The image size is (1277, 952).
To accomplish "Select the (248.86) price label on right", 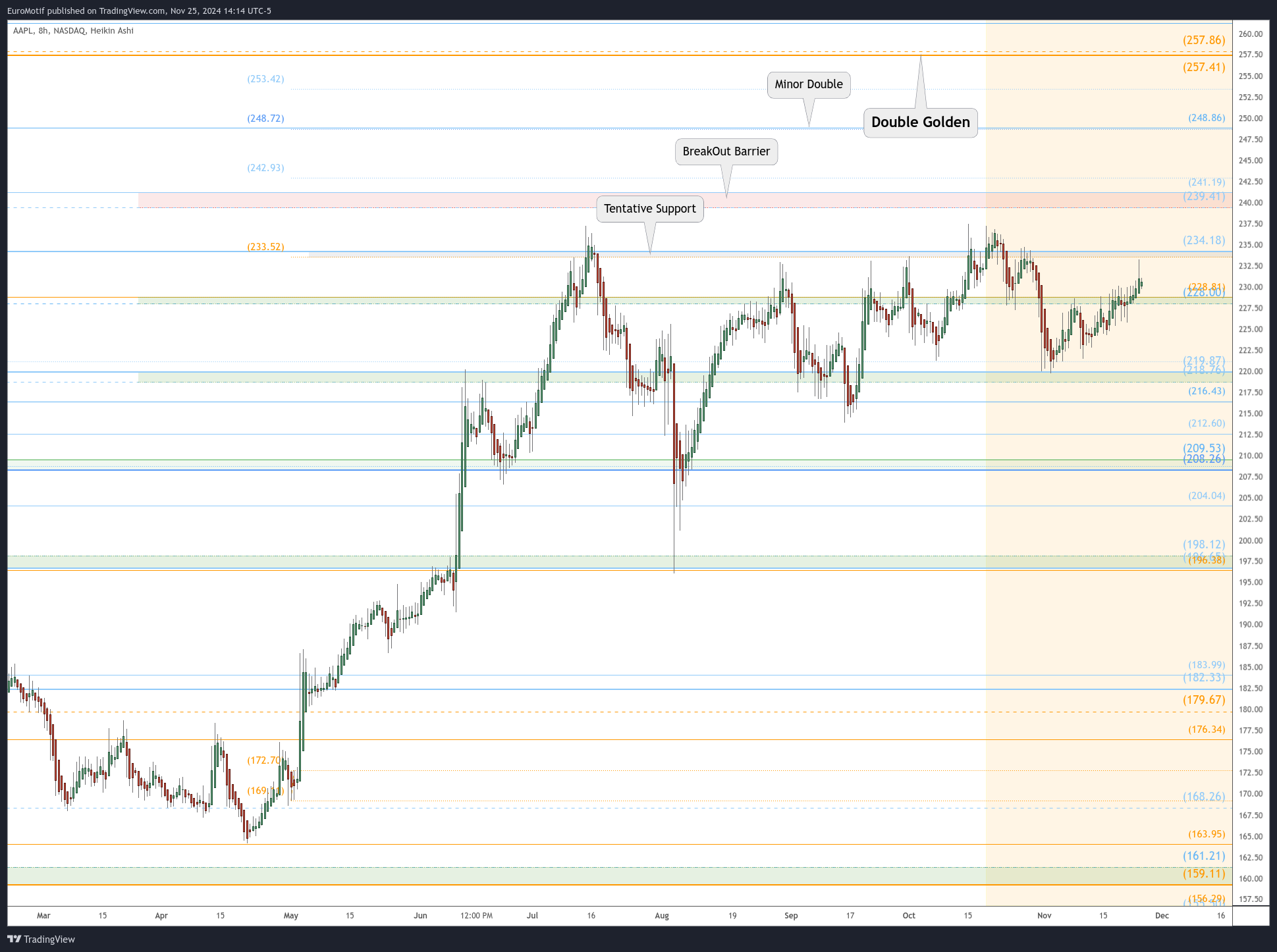I will [1207, 118].
